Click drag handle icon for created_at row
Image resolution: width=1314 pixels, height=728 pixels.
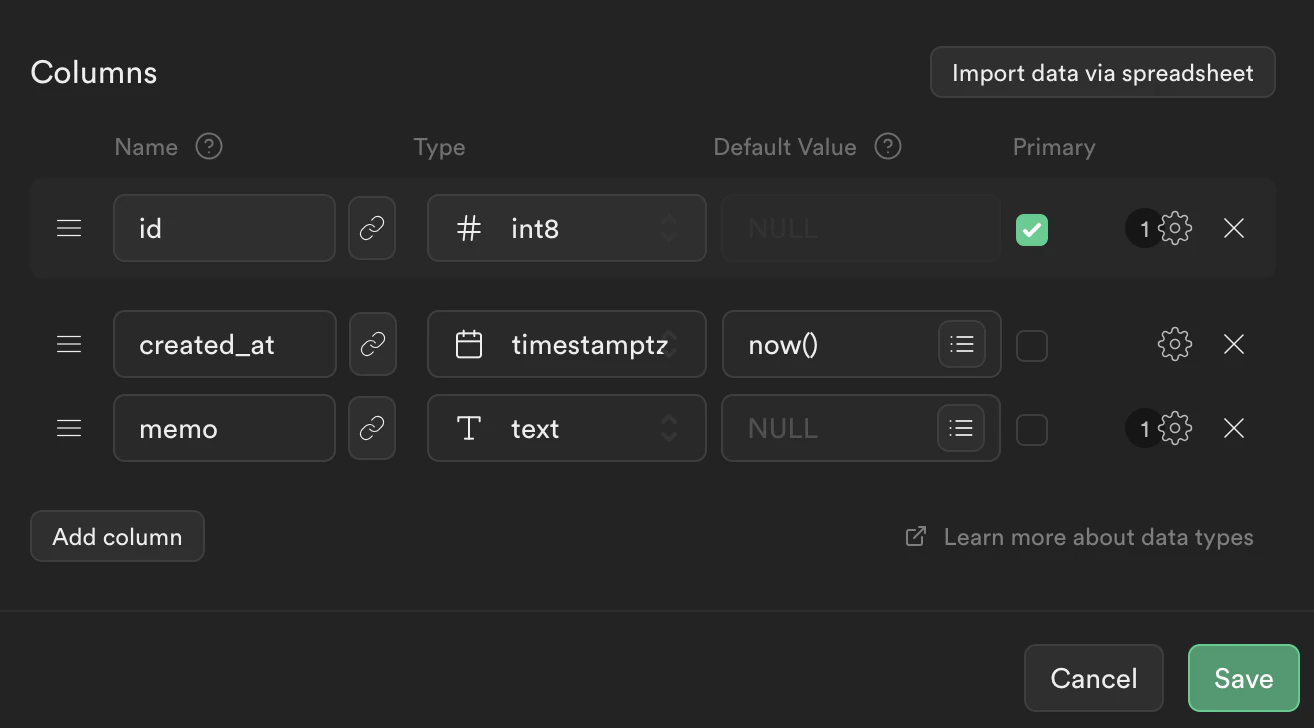(x=69, y=344)
